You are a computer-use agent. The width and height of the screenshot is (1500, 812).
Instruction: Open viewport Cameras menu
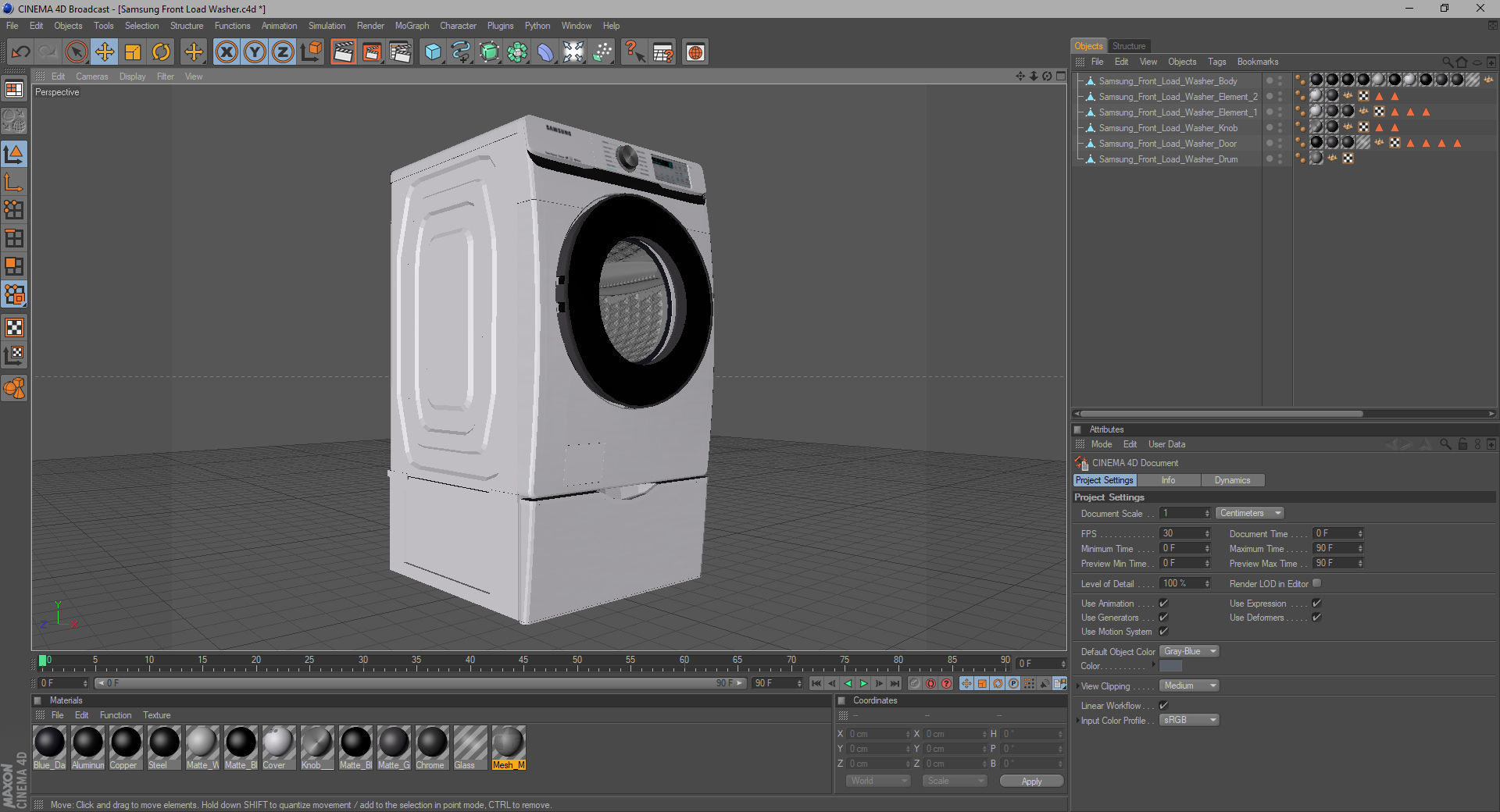point(91,77)
